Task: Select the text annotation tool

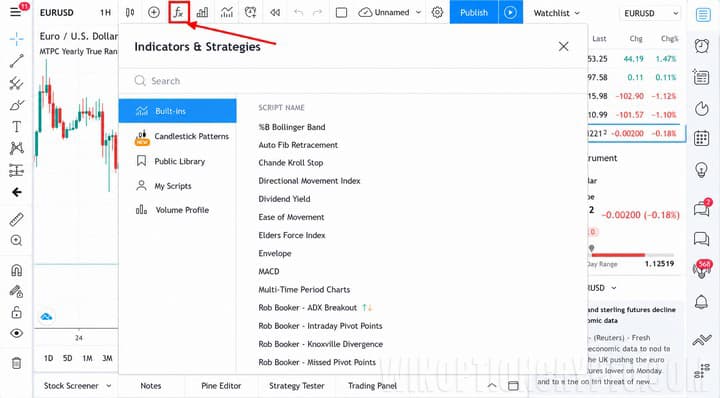Action: pos(17,127)
